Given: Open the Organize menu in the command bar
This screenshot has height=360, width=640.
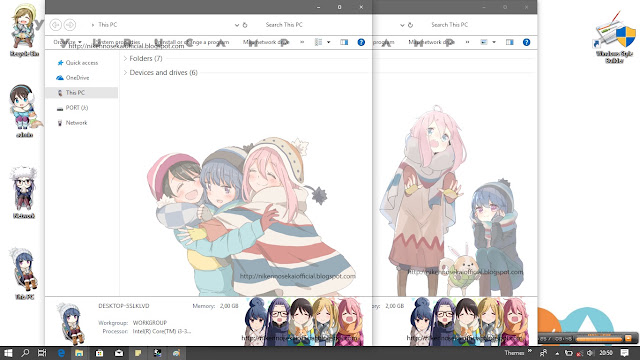Looking at the screenshot, I should pyautogui.click(x=68, y=42).
